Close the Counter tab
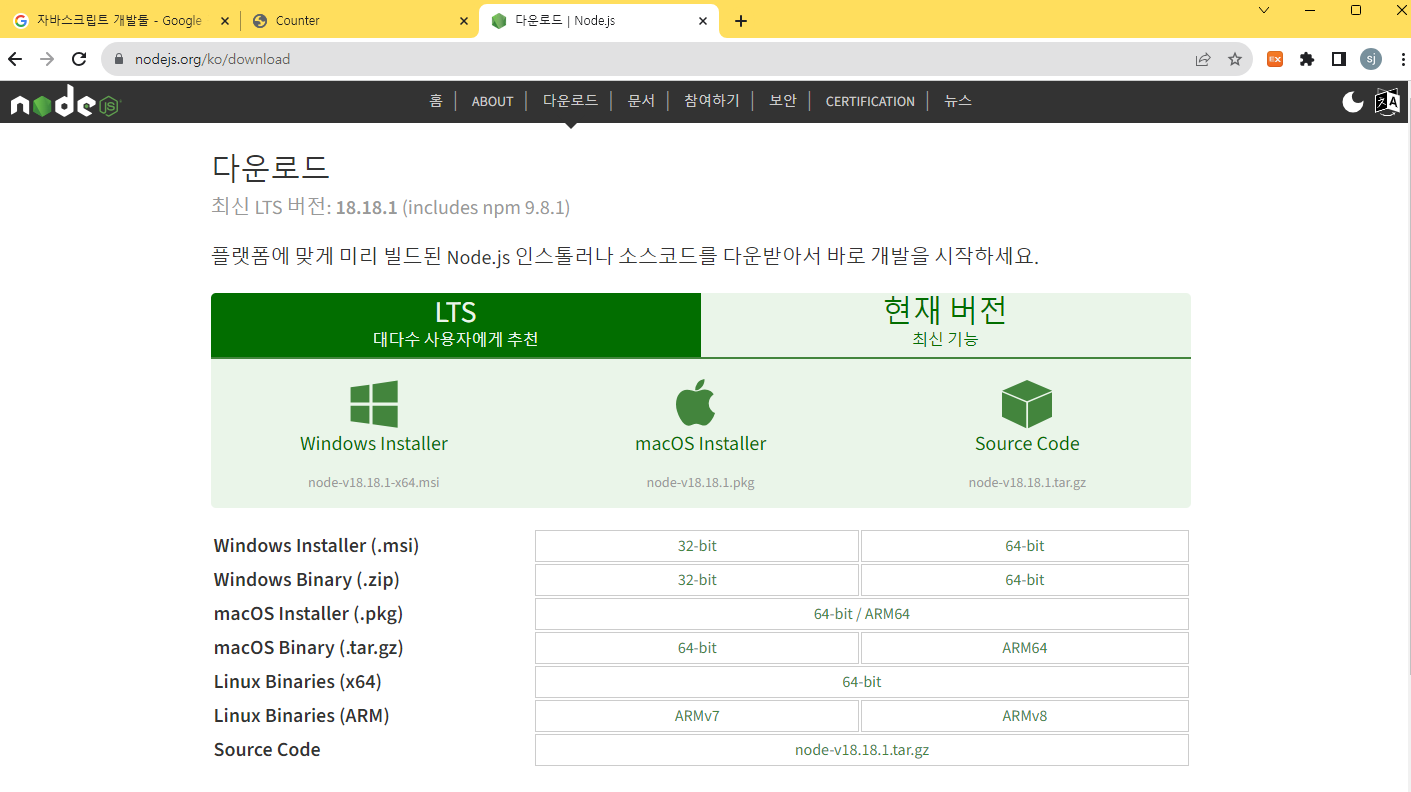The height and width of the screenshot is (792, 1411). (x=463, y=20)
